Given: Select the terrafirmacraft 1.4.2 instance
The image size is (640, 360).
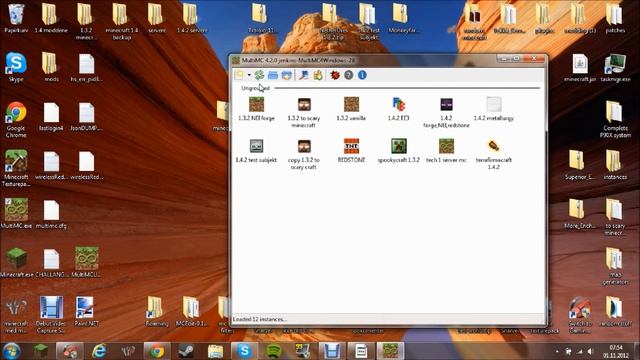Looking at the screenshot, I should [493, 154].
